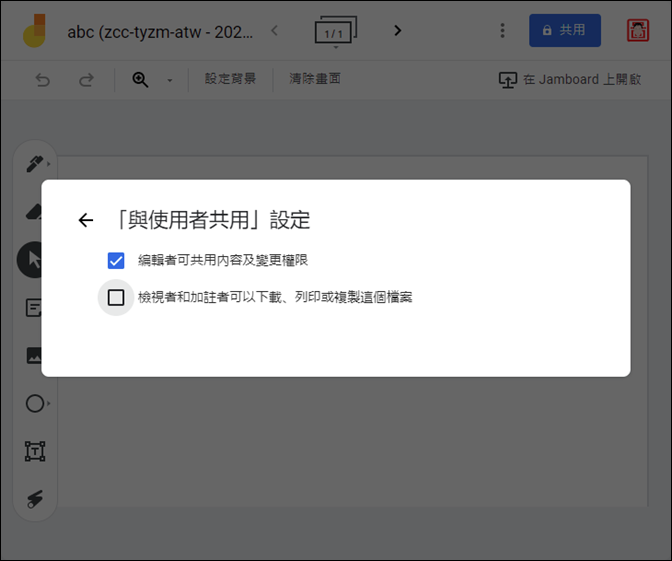This screenshot has height=561, width=672.
Task: Select the Text box tool
Action: coord(35,451)
